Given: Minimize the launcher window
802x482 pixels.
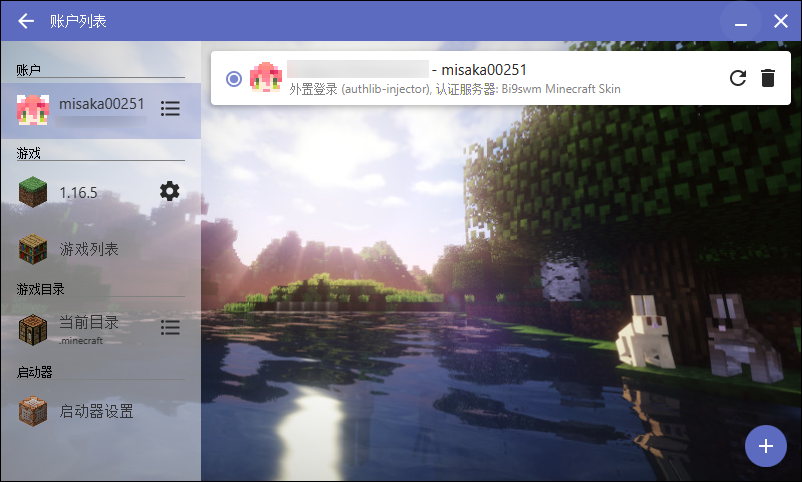Looking at the screenshot, I should [741, 21].
